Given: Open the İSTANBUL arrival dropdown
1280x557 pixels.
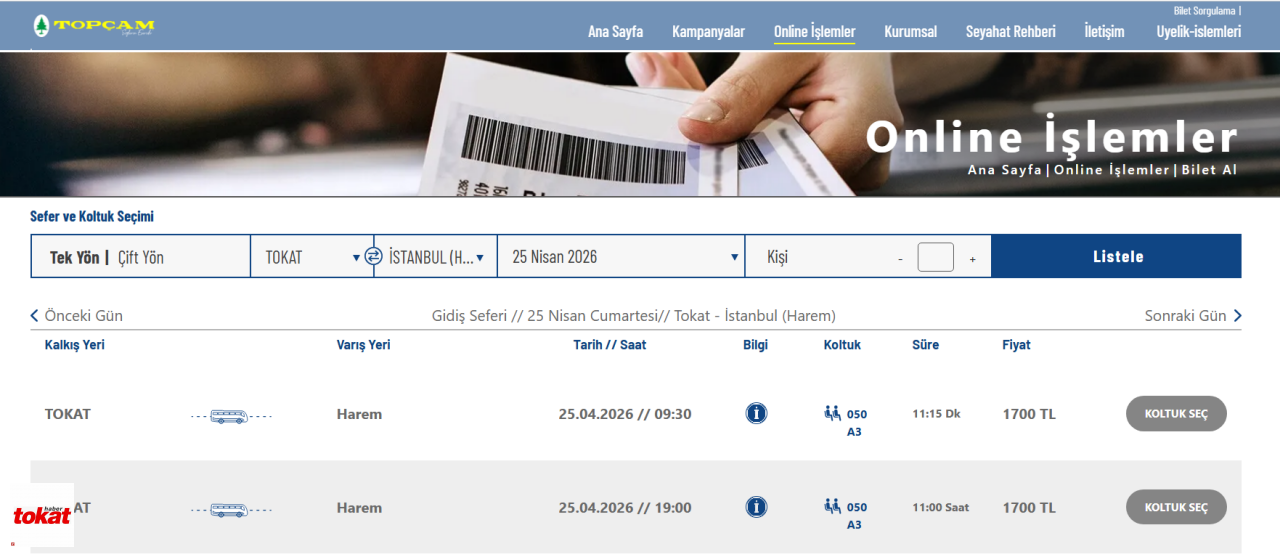Looking at the screenshot, I should click(436, 257).
